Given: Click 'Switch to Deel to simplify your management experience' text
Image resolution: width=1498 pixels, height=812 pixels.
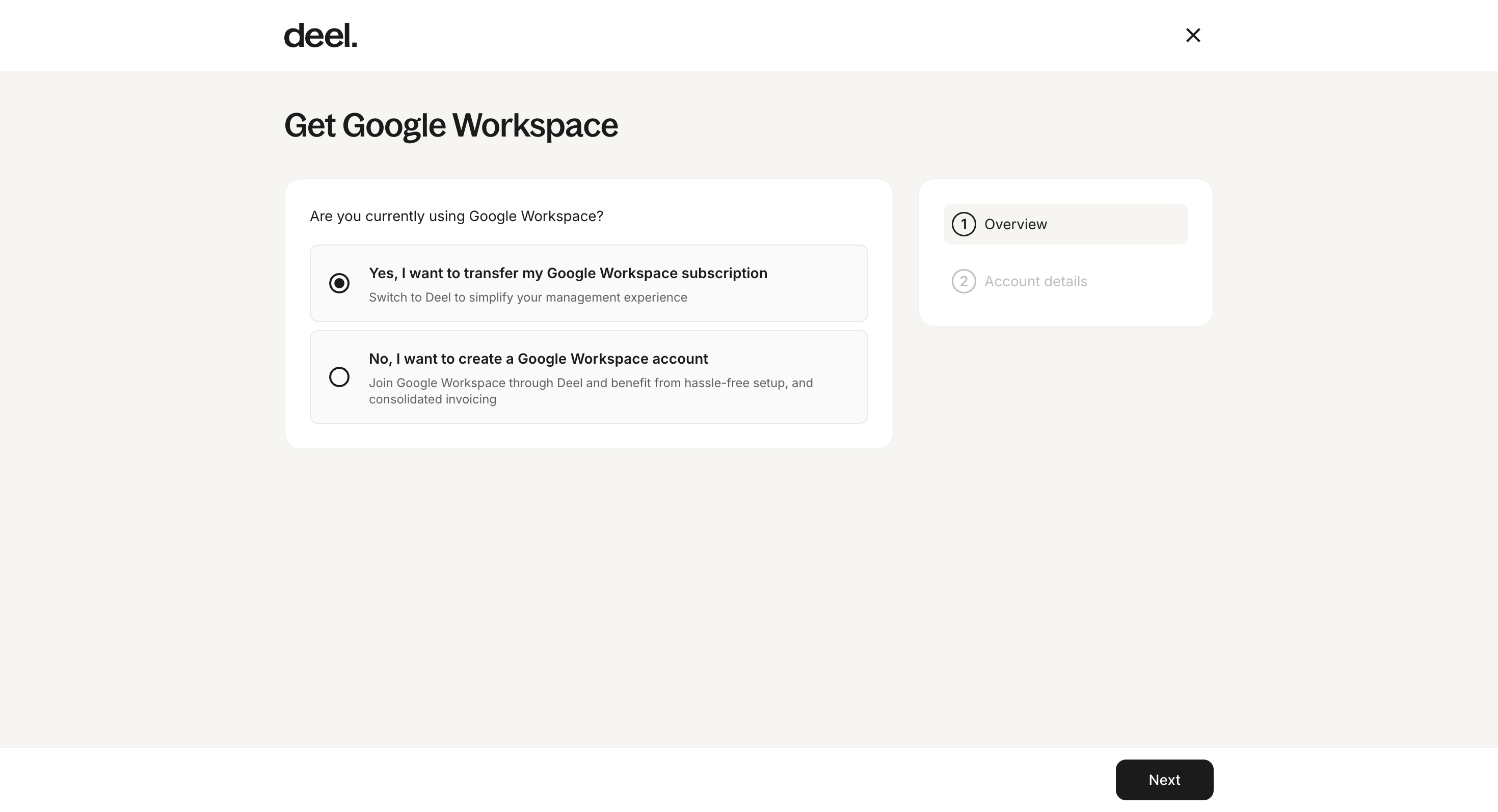Looking at the screenshot, I should point(528,297).
